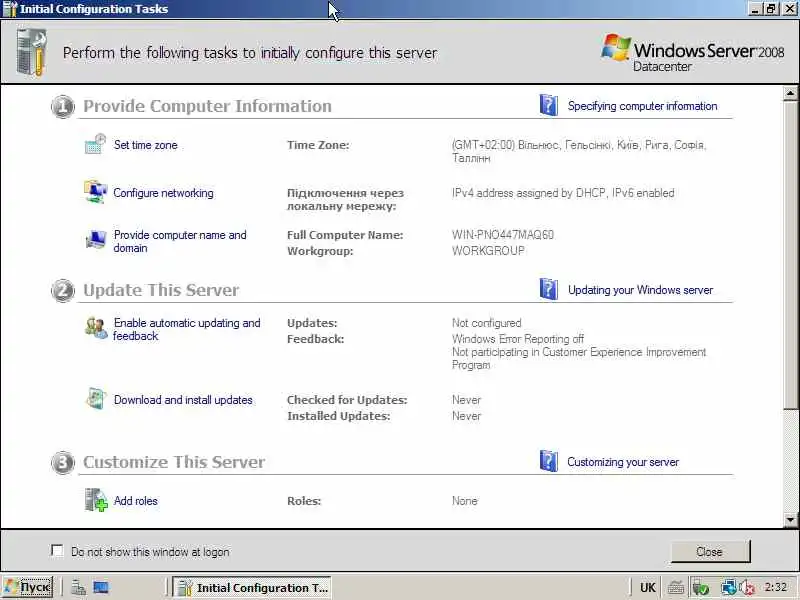
Task: Click the Close button at bottom
Action: pos(710,552)
